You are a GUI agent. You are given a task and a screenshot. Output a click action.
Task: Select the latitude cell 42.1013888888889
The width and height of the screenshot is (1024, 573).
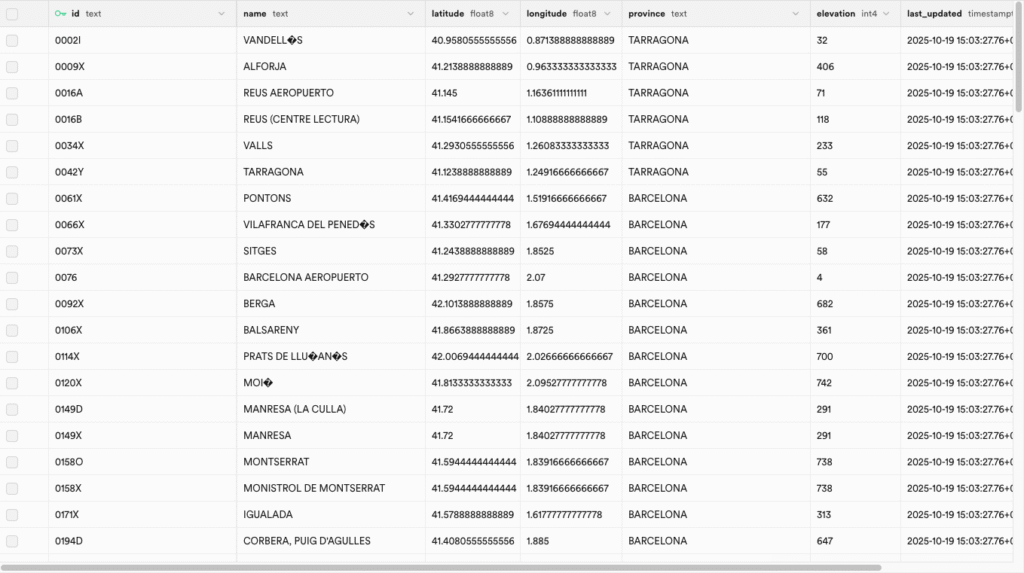pyautogui.click(x=473, y=304)
